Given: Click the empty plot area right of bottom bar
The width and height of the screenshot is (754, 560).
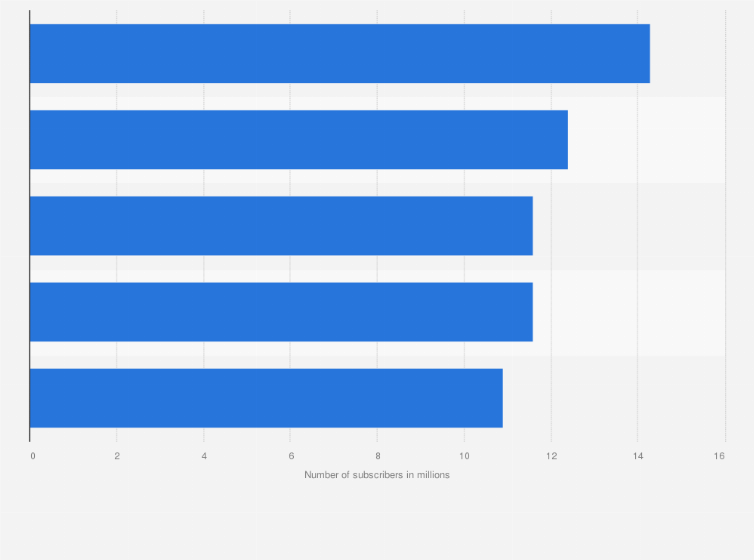Looking at the screenshot, I should click(x=614, y=398).
